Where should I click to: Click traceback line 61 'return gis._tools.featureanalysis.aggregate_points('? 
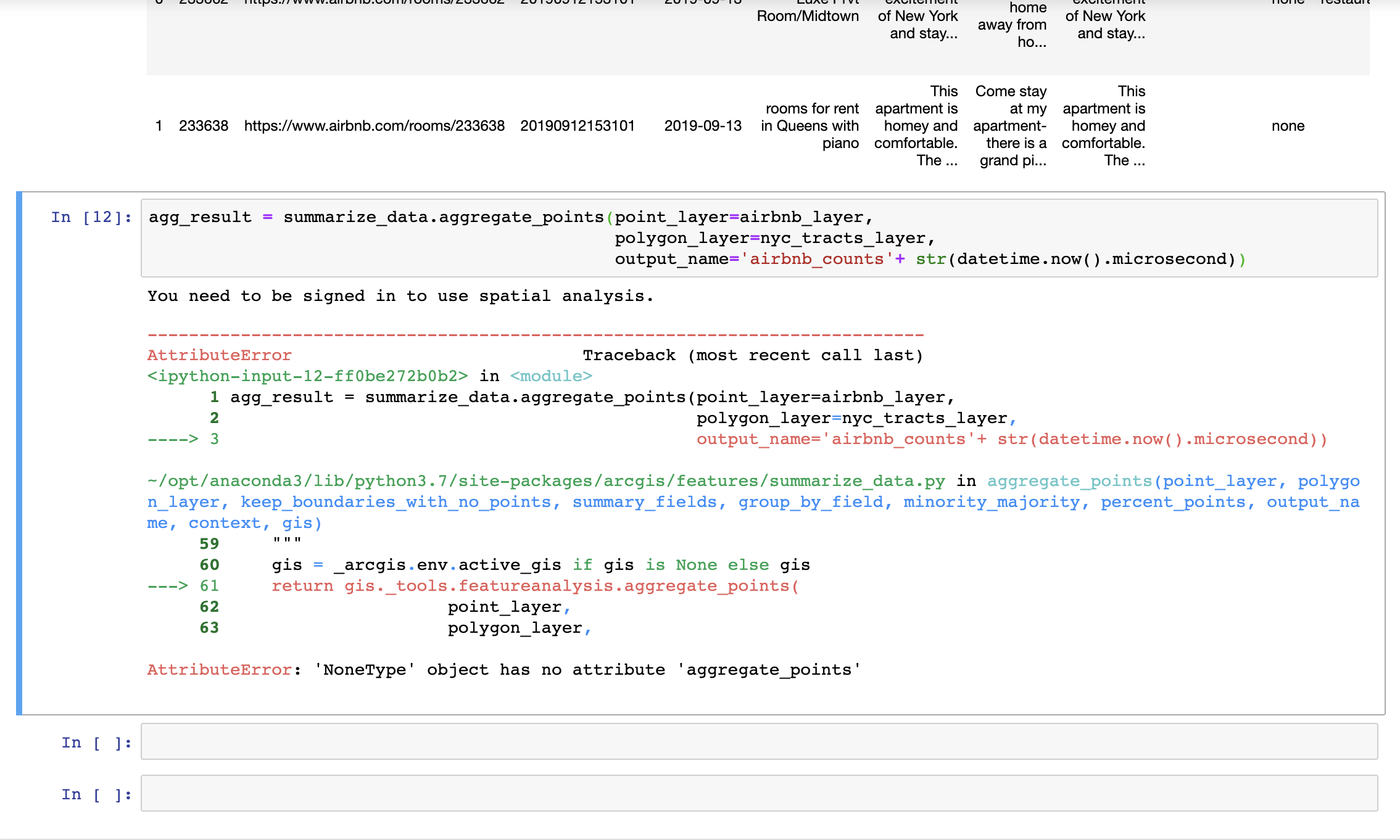[536, 586]
